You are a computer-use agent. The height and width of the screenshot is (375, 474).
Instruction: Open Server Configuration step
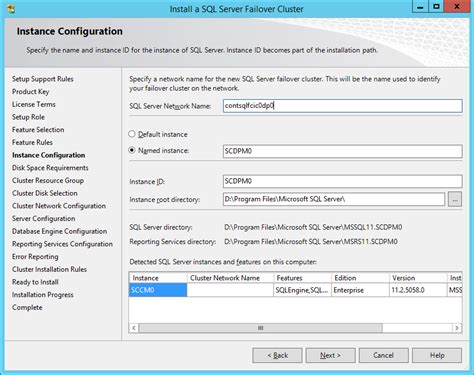(x=44, y=219)
